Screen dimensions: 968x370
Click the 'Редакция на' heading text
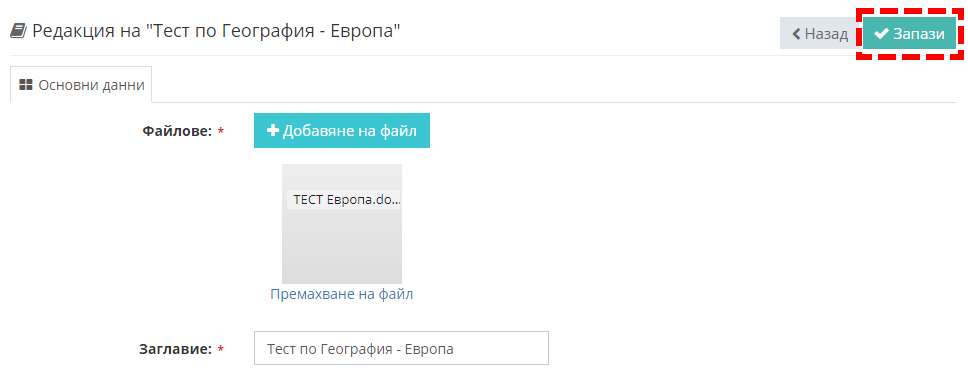pyautogui.click(x=88, y=30)
